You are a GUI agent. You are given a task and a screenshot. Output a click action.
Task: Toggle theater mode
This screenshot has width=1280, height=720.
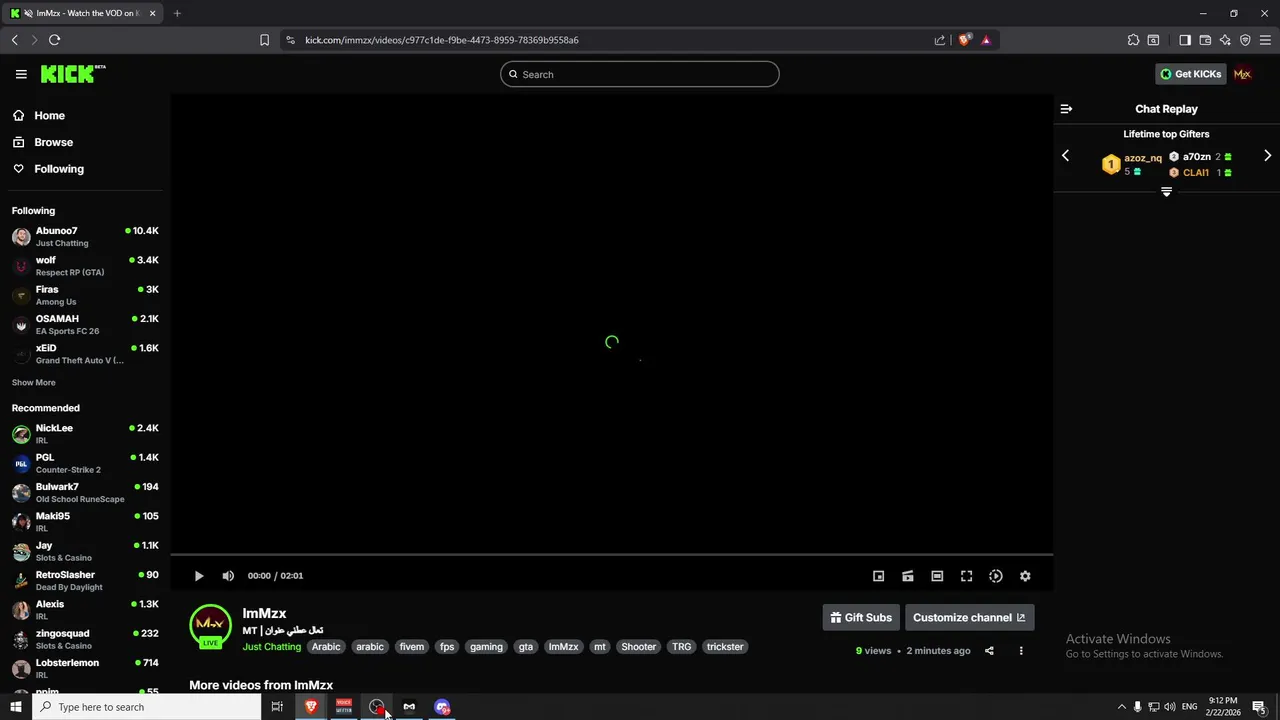(937, 576)
